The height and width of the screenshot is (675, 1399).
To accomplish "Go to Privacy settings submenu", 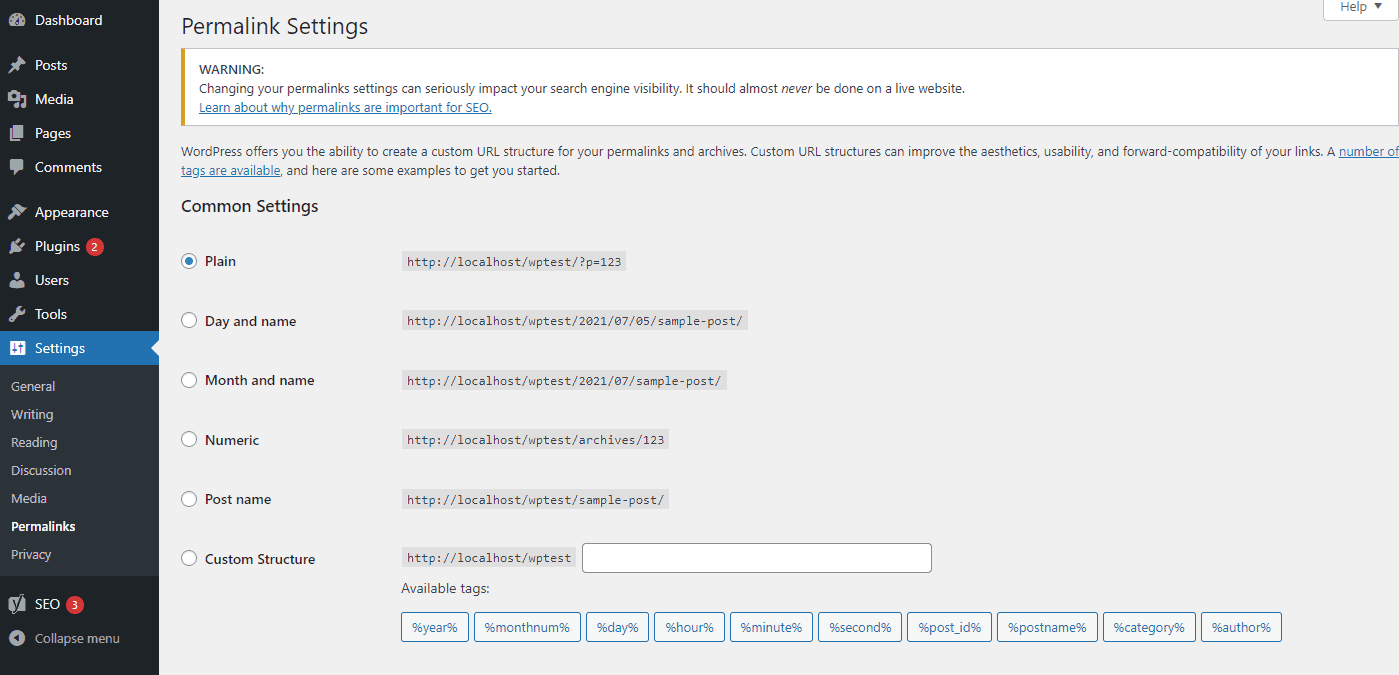I will (31, 554).
